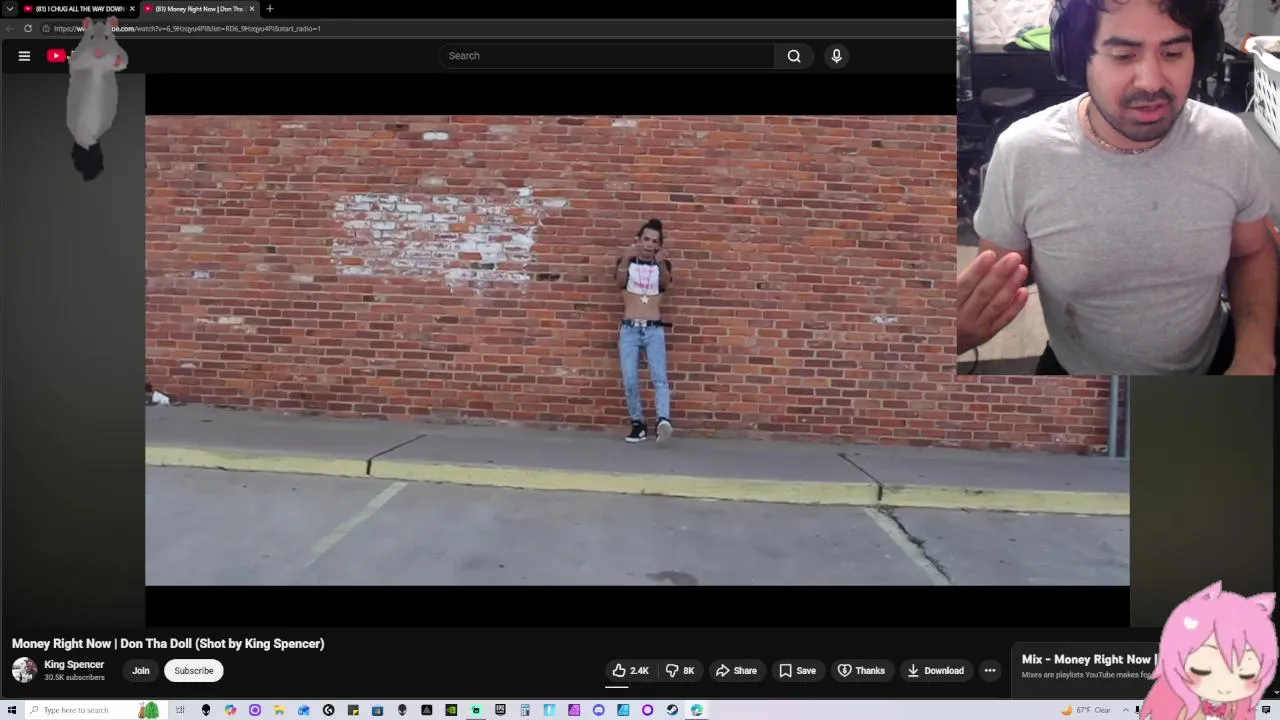This screenshot has height=720, width=1280.
Task: Expand hidden system tray icons chevron
Action: pos(1126,710)
